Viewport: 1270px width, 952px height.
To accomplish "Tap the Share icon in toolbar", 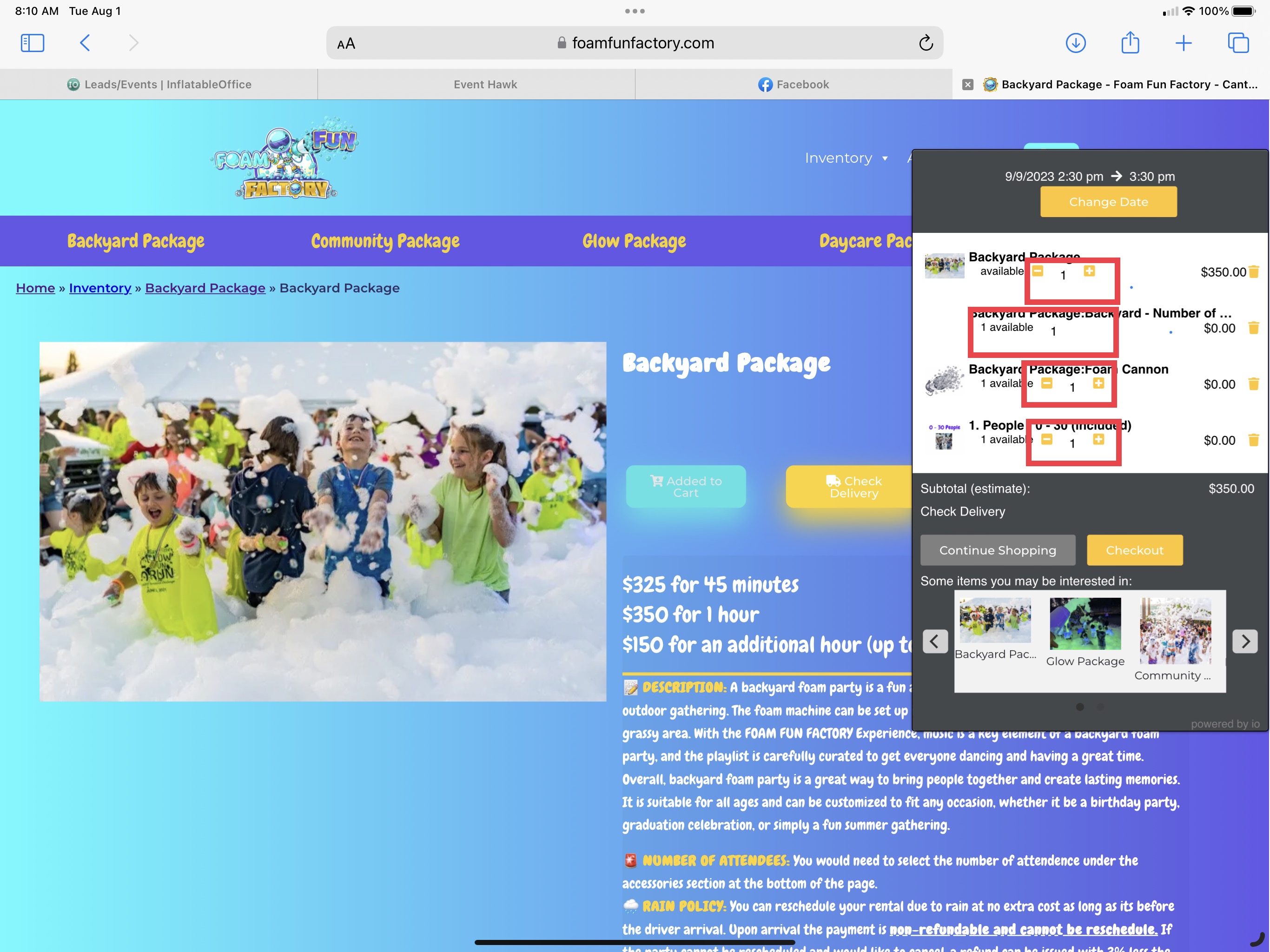I will [x=1130, y=43].
